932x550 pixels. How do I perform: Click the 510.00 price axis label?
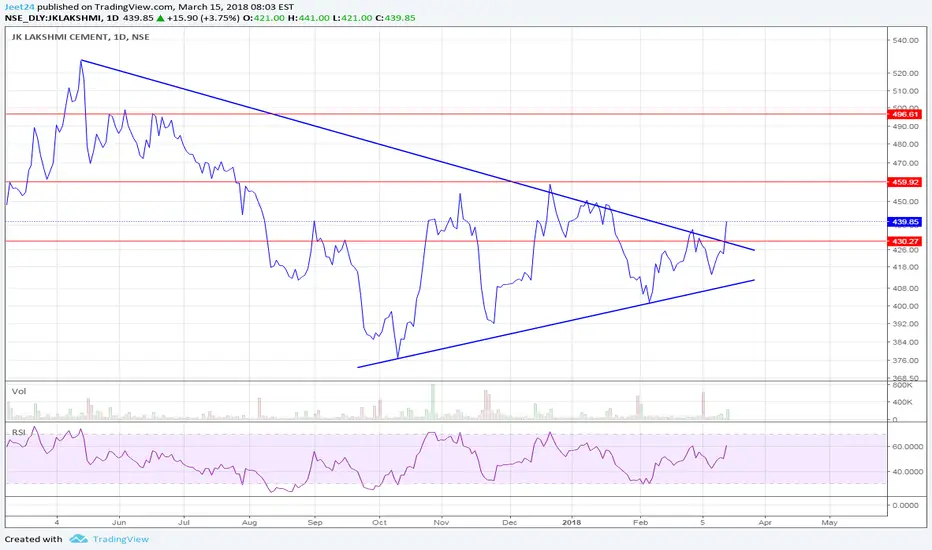pyautogui.click(x=906, y=91)
